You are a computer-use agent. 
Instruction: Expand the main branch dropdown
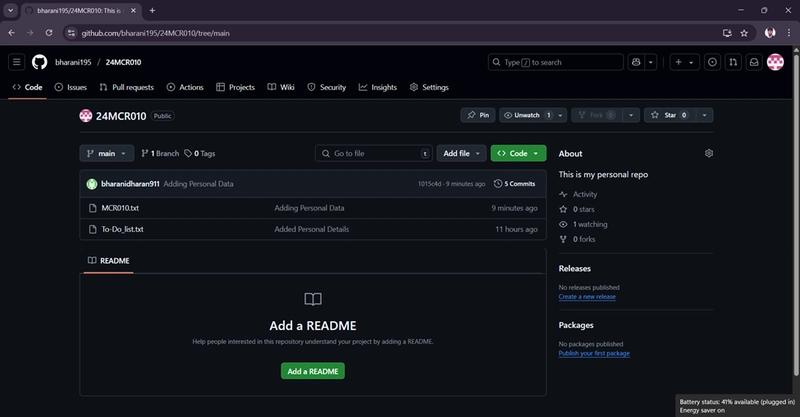point(107,153)
